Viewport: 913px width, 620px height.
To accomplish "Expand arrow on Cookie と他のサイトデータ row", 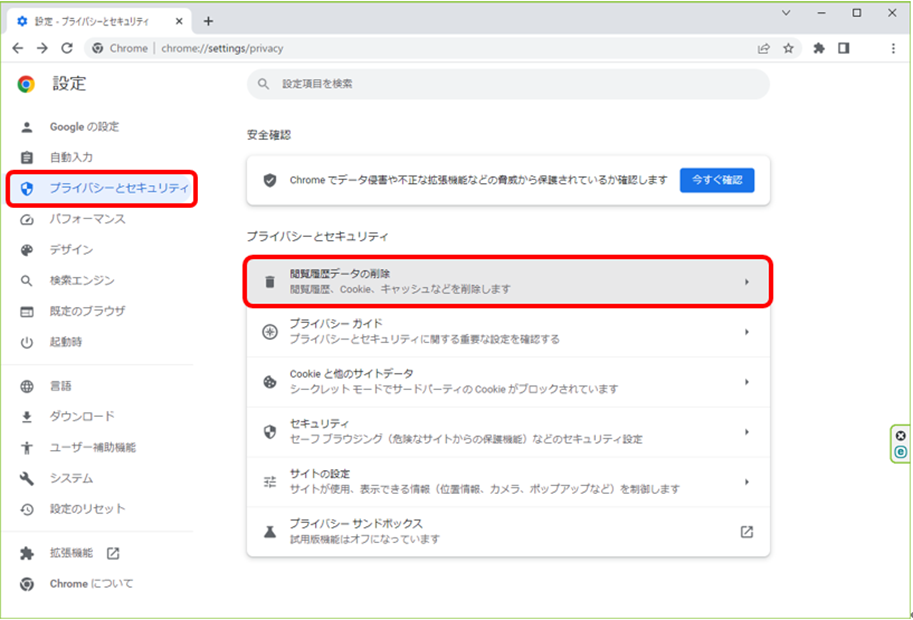I will (x=746, y=382).
